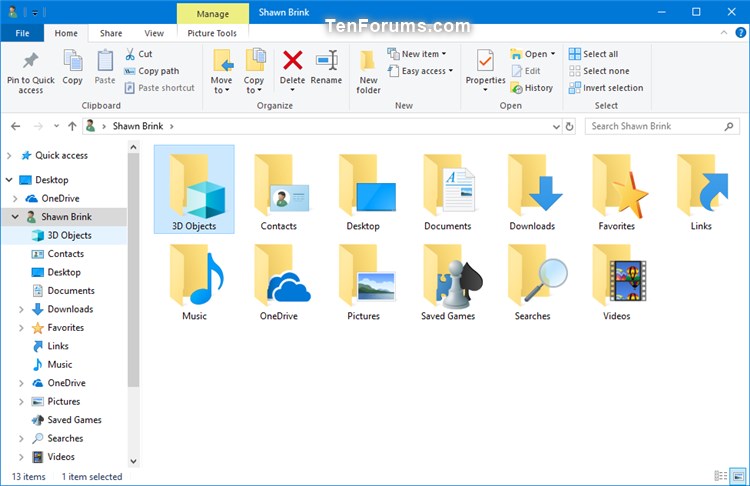
Task: Select the Music folder in file pane
Action: click(194, 280)
